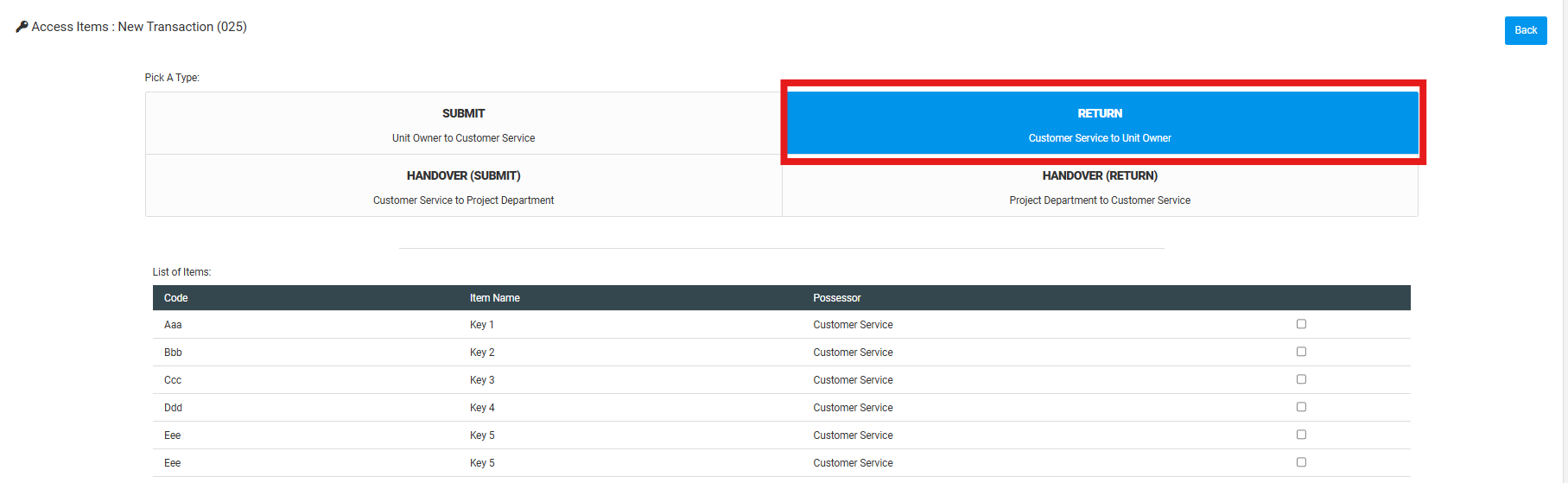Viewport: 1568px width, 483px height.
Task: Click 'Customer Service' possessor in the Ccc row
Action: pos(853,380)
